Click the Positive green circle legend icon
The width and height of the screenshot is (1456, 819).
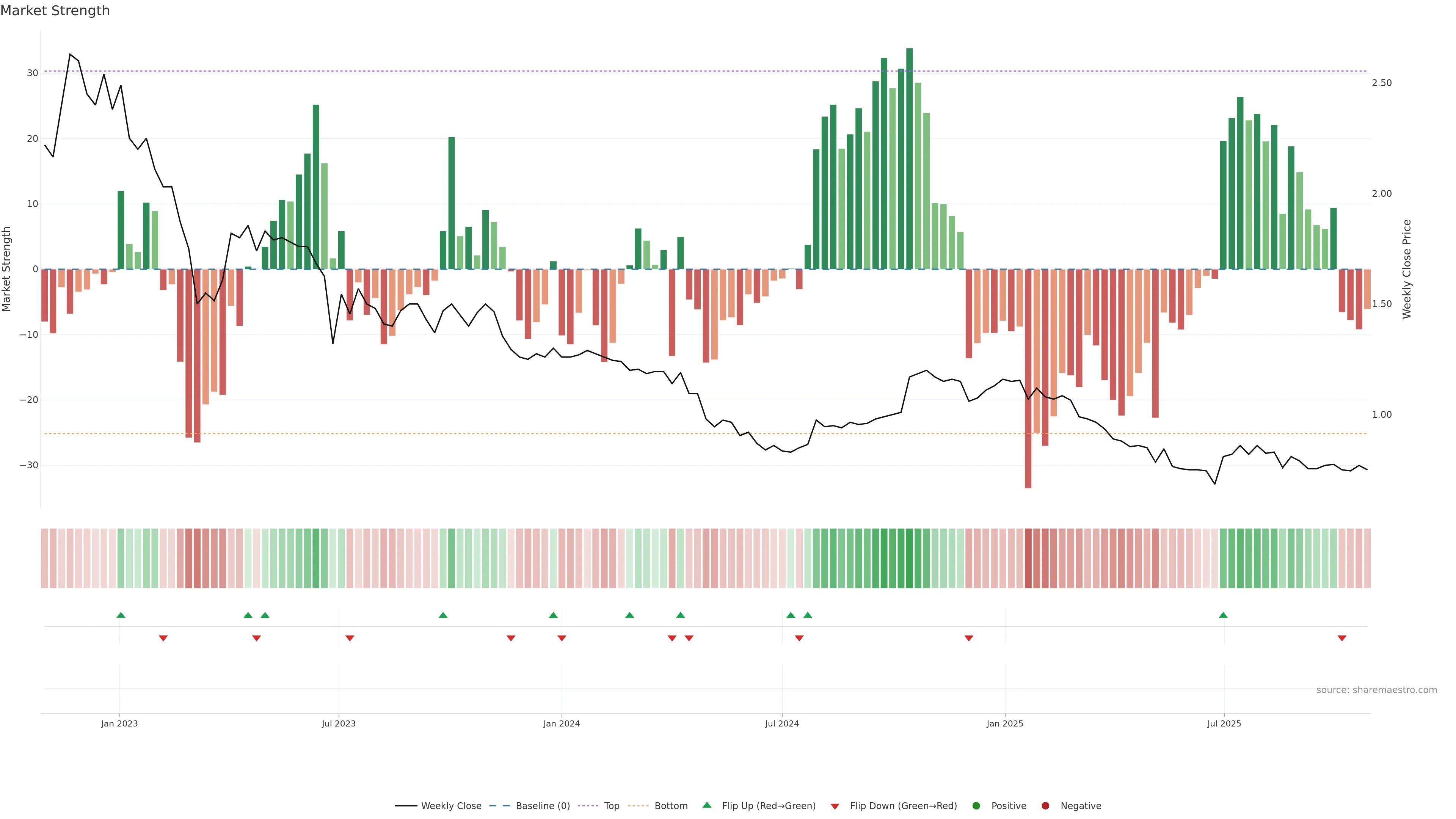[x=976, y=806]
